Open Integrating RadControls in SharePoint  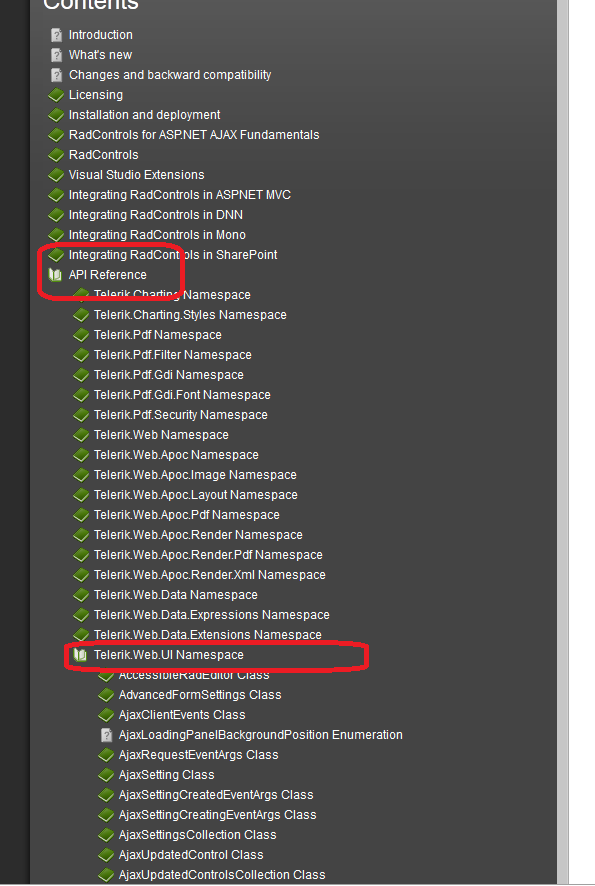pyautogui.click(x=173, y=255)
